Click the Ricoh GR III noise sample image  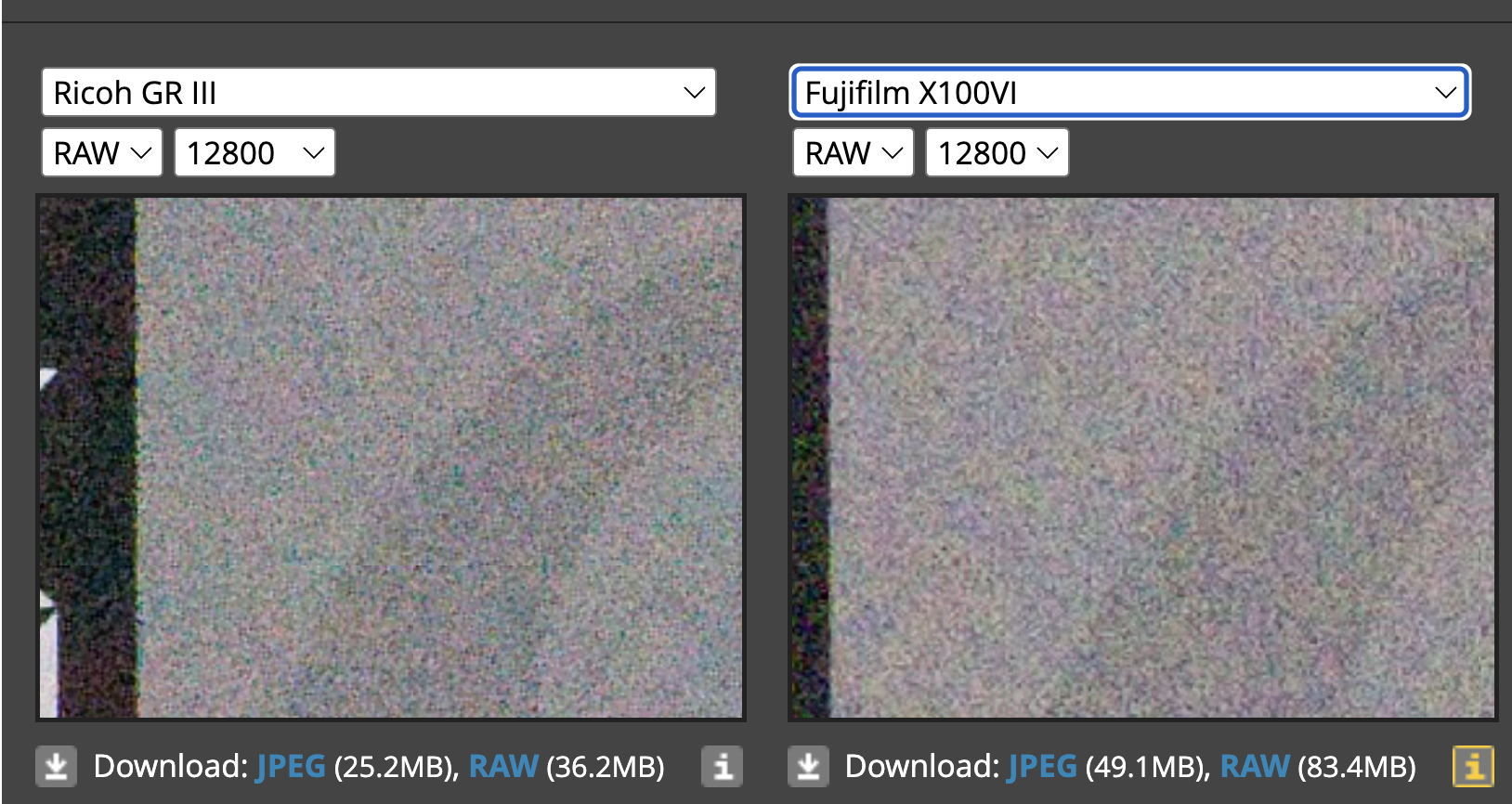pos(391,458)
